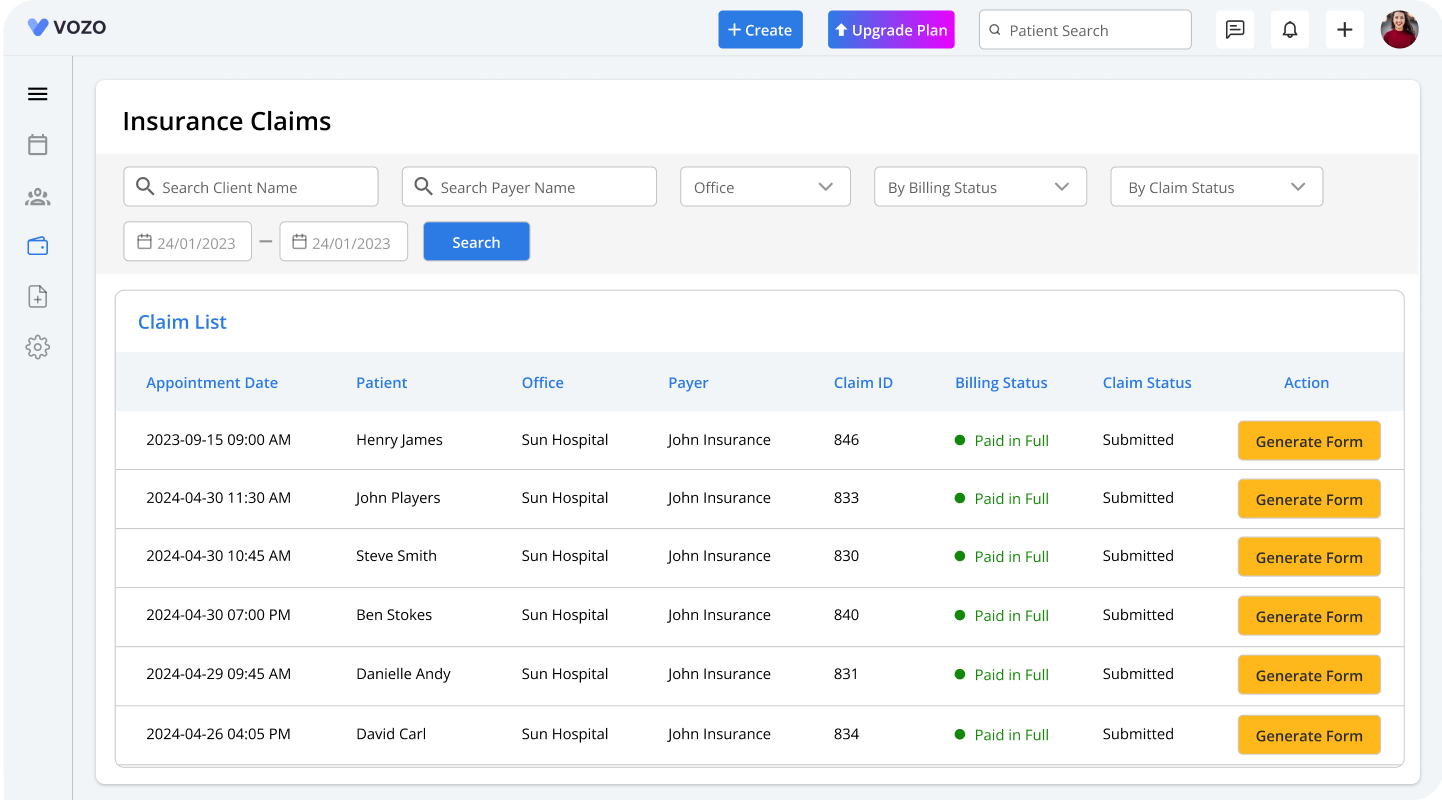Click the Office column header

[x=543, y=383]
